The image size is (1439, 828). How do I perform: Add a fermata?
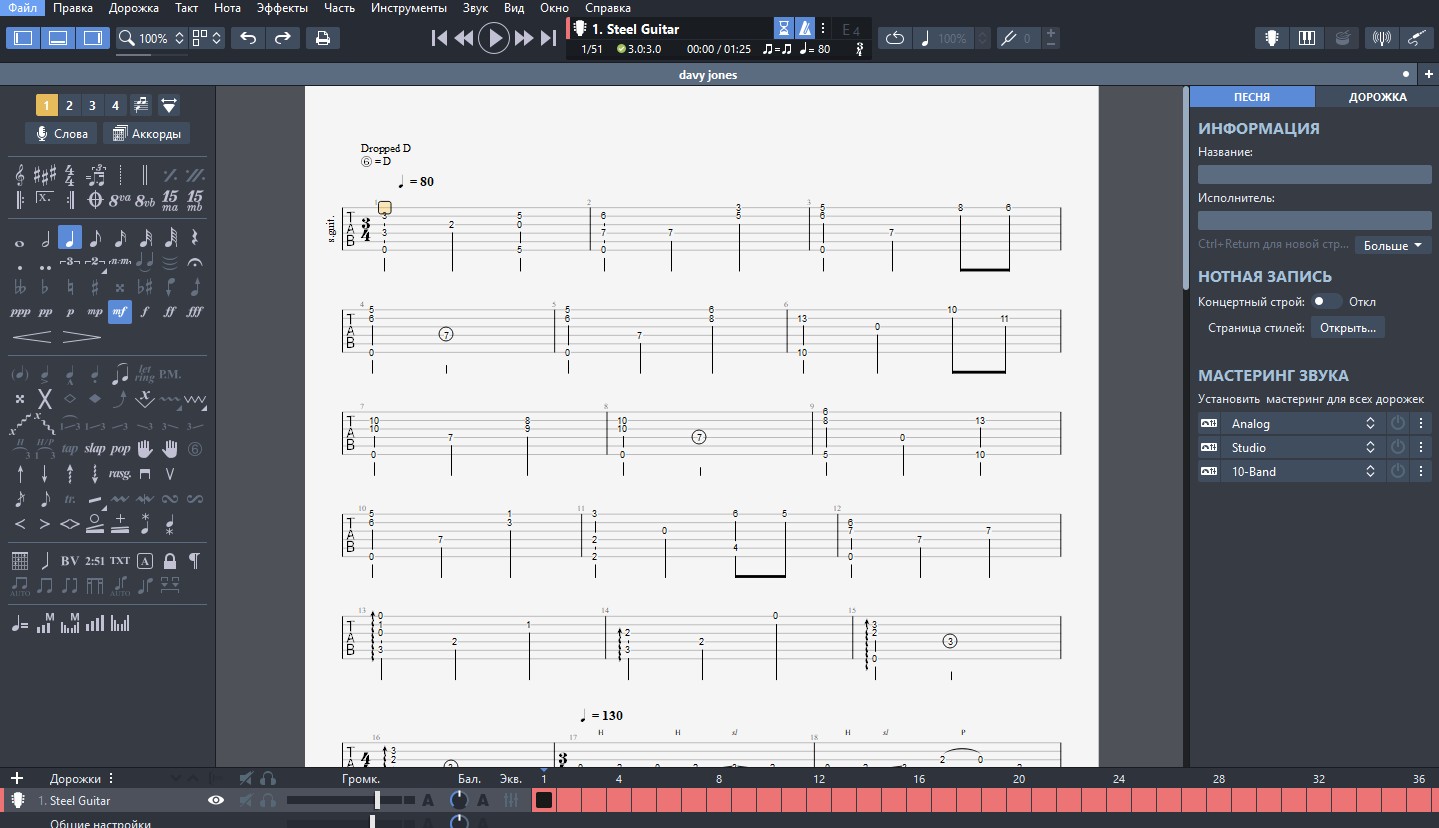point(195,262)
